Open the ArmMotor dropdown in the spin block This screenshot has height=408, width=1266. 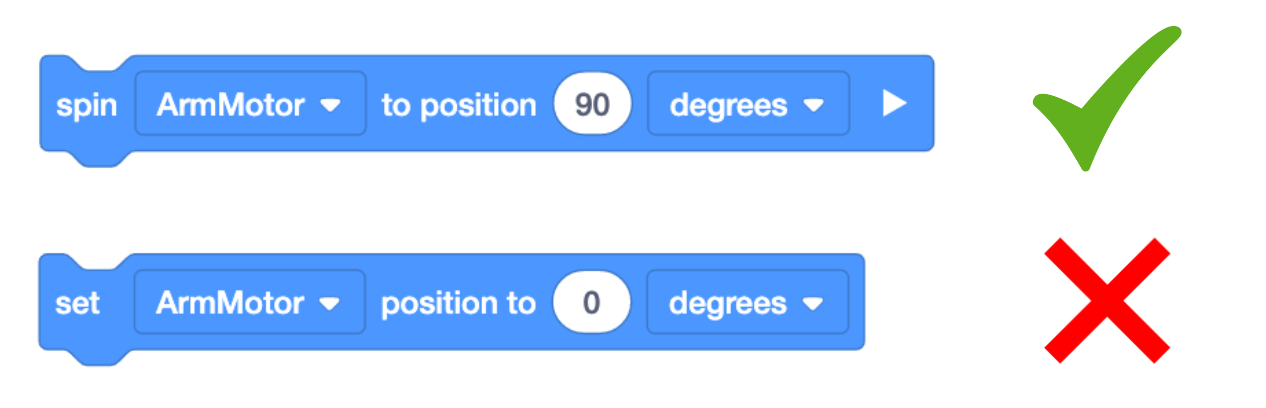point(250,104)
